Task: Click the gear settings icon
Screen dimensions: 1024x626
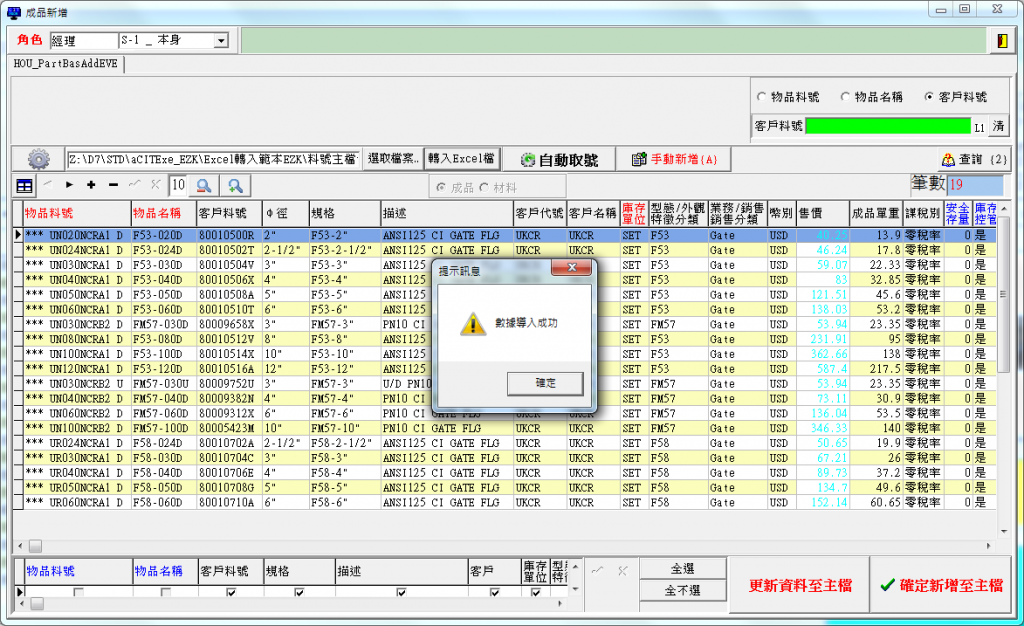Action: [x=39, y=159]
